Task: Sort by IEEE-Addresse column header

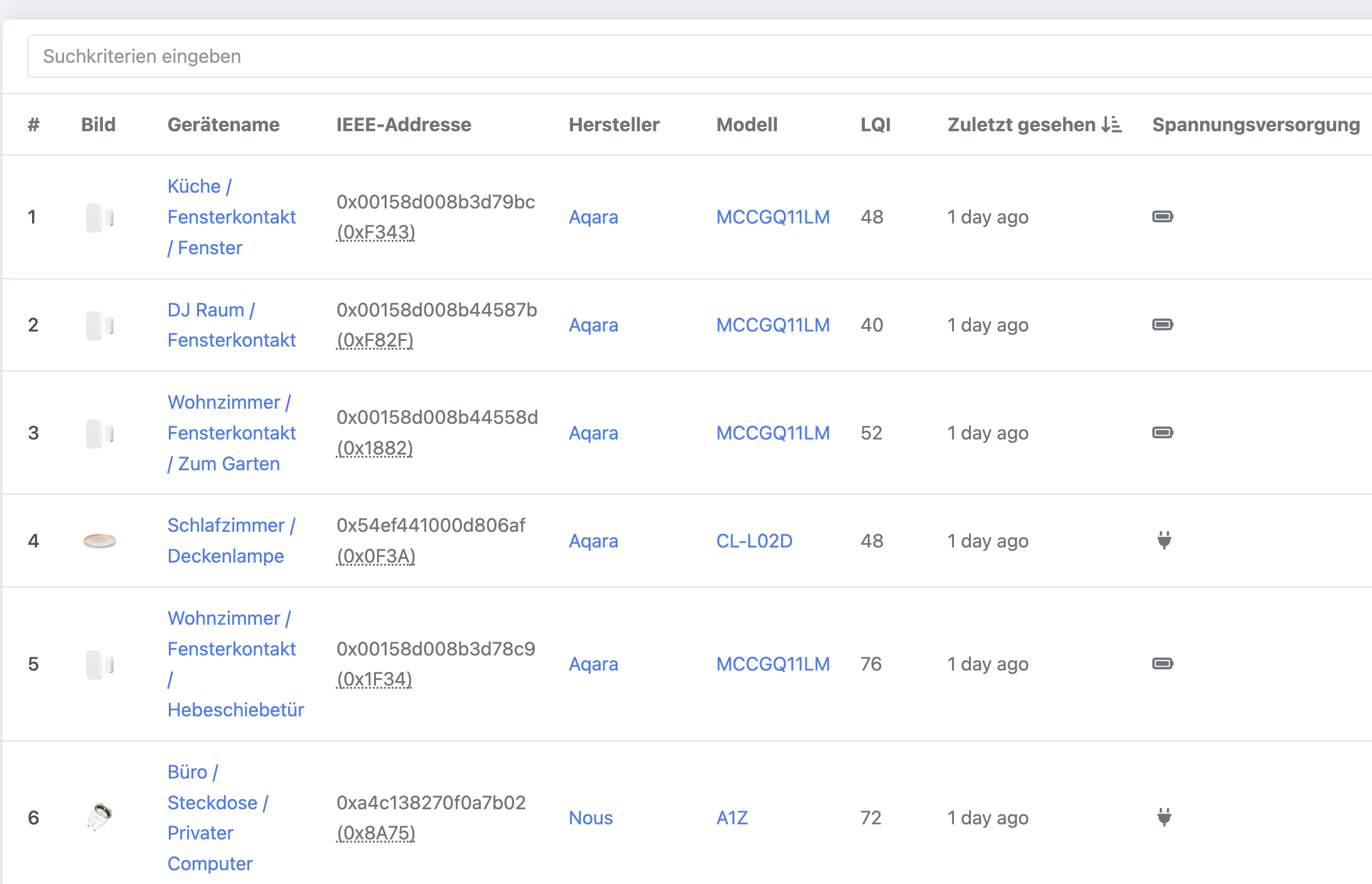Action: 404,124
